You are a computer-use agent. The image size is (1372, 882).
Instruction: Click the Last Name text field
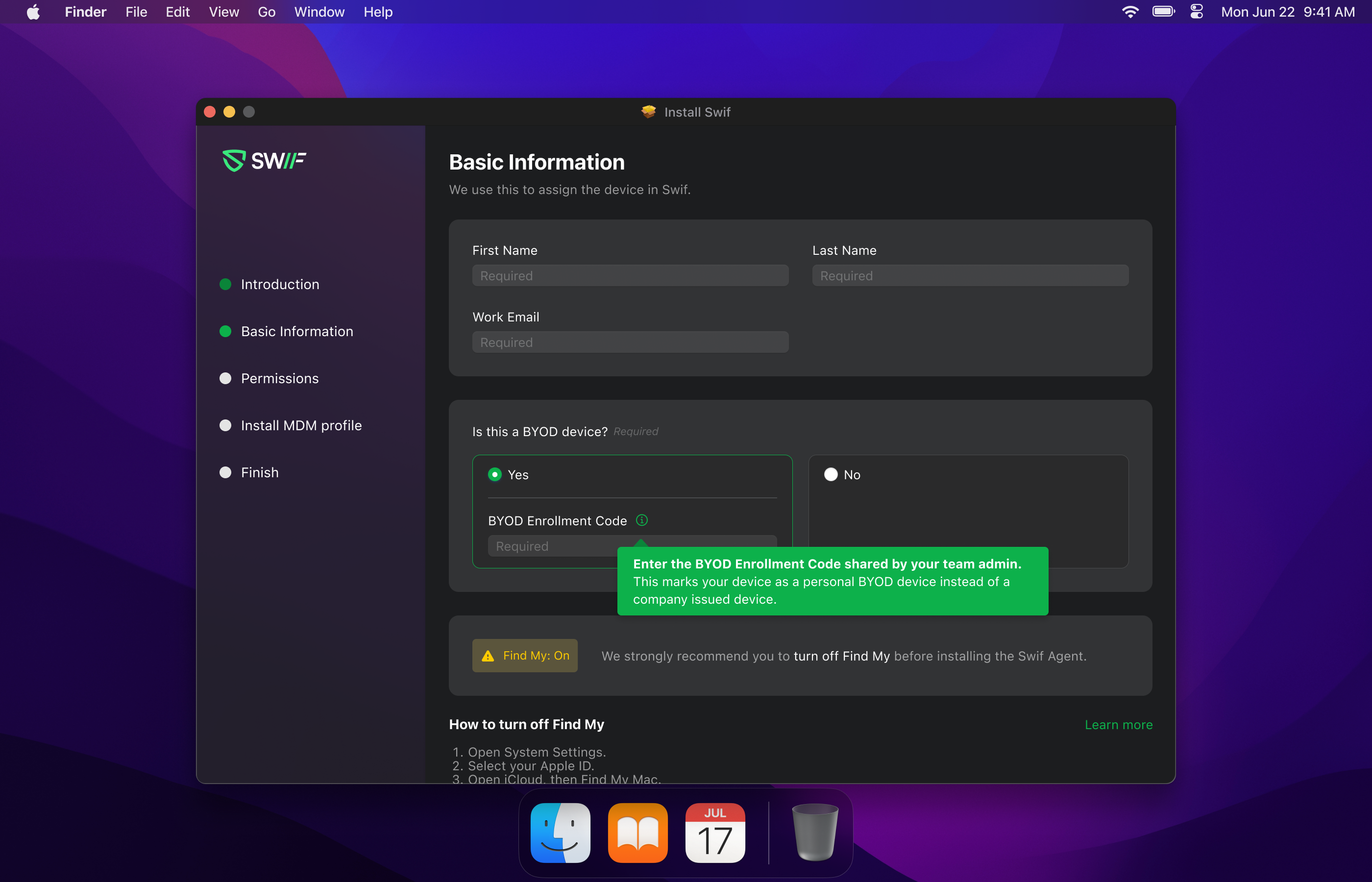click(970, 276)
